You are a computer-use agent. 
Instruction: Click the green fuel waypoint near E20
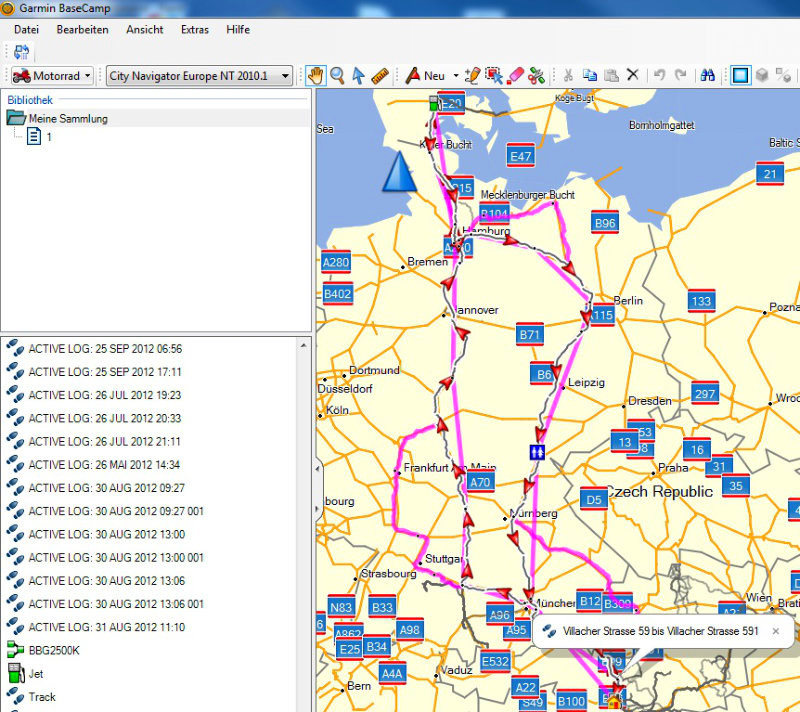[434, 104]
